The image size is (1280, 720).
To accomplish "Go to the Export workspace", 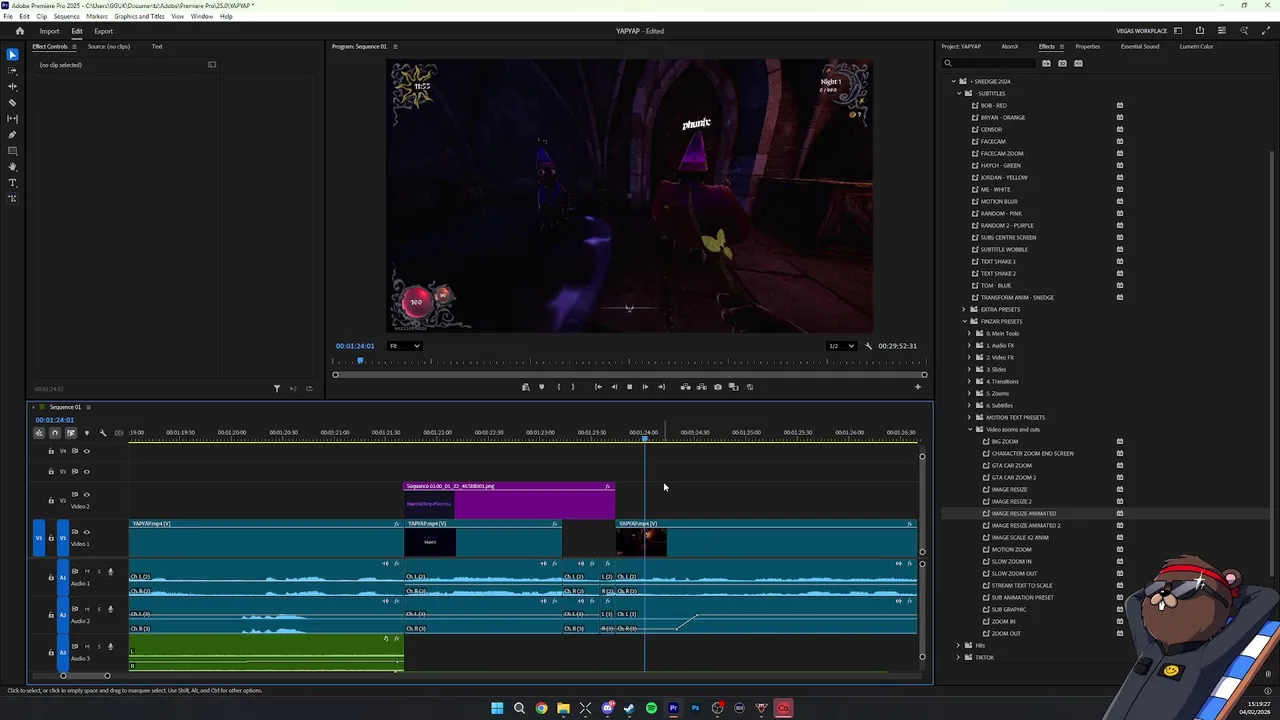I will [103, 31].
